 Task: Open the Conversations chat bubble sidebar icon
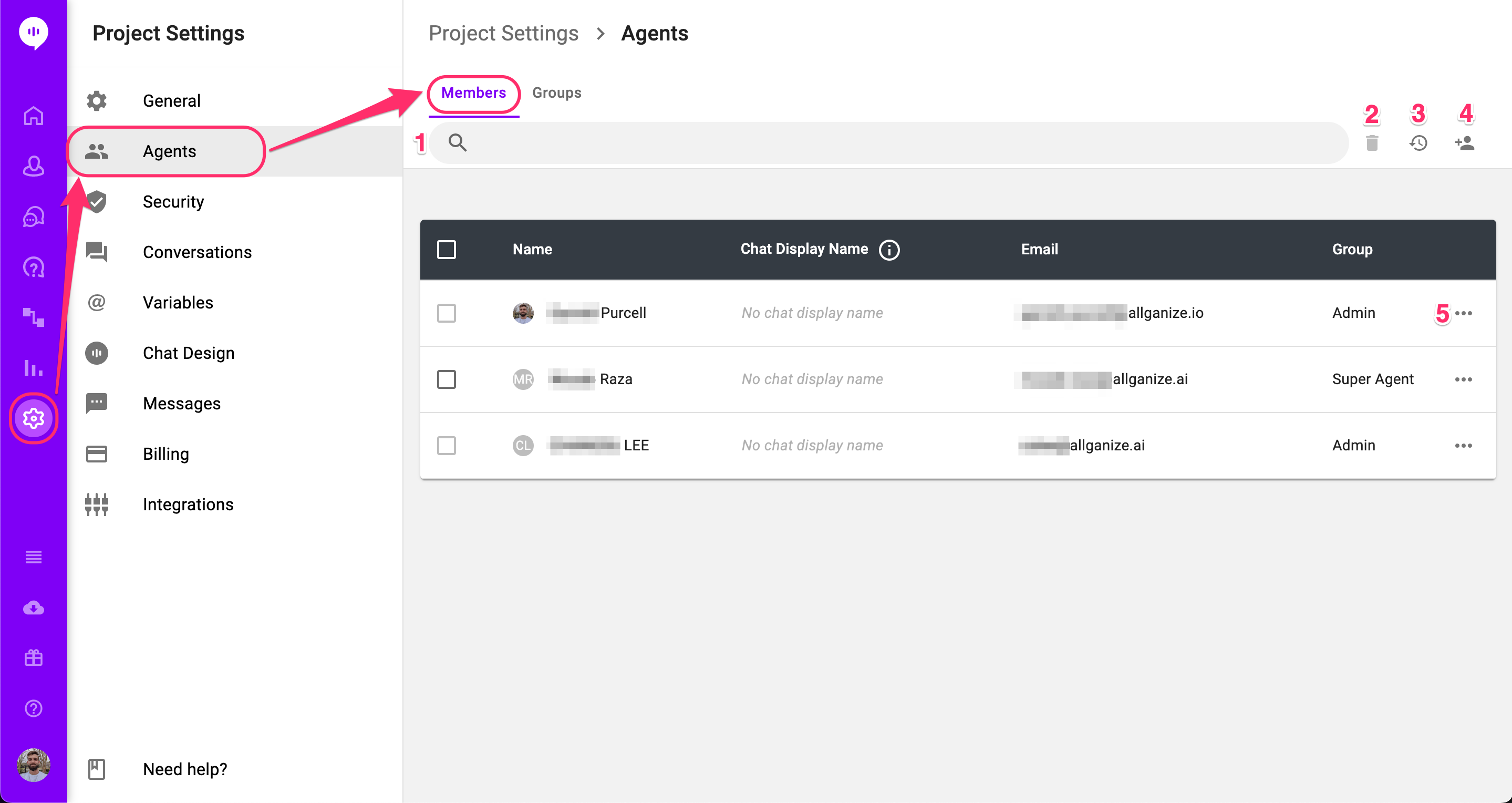point(34,217)
